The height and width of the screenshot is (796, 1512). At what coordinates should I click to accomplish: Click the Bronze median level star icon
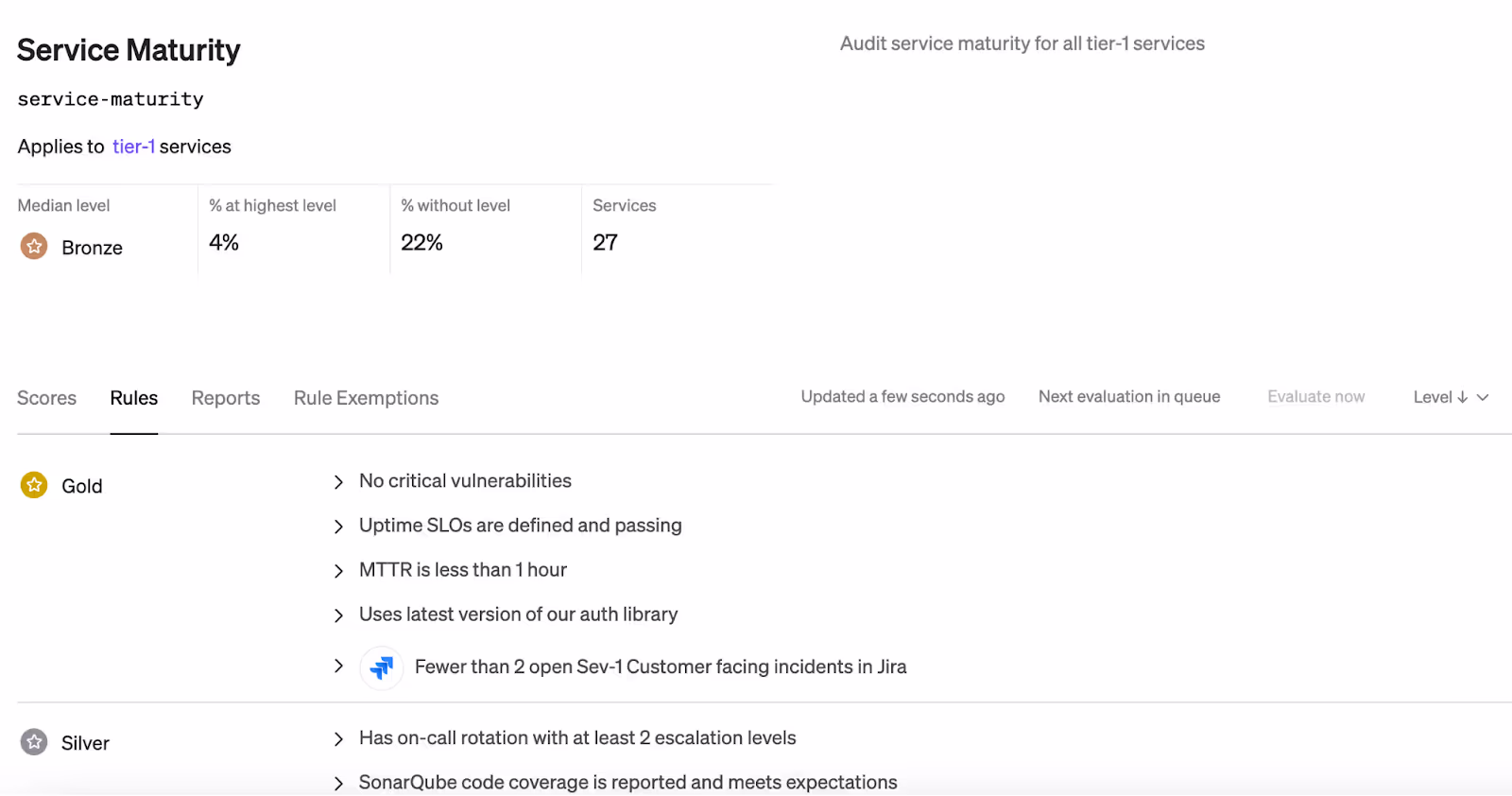pyautogui.click(x=34, y=247)
